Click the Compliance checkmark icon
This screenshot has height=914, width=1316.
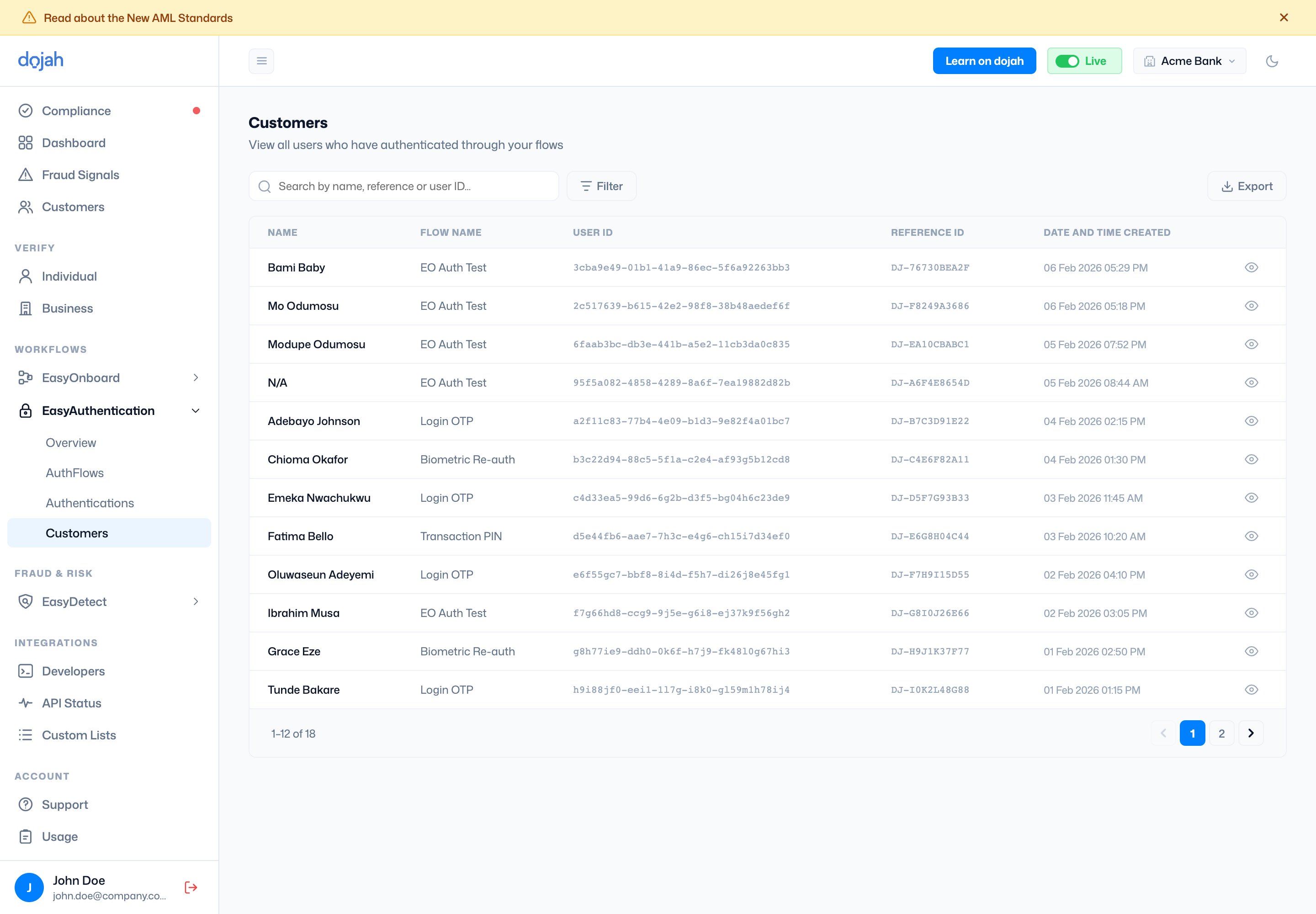coord(26,111)
